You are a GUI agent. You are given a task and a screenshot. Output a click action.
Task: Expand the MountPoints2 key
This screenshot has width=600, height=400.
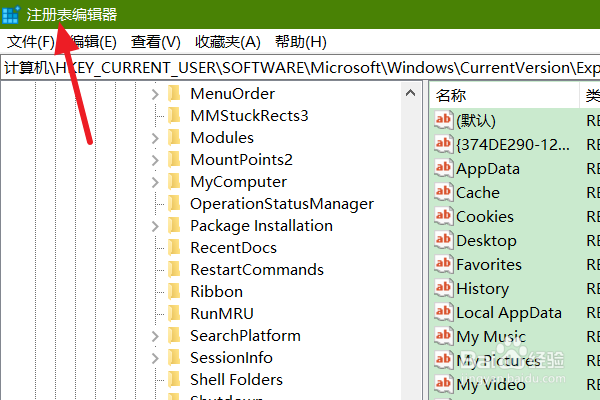155,160
